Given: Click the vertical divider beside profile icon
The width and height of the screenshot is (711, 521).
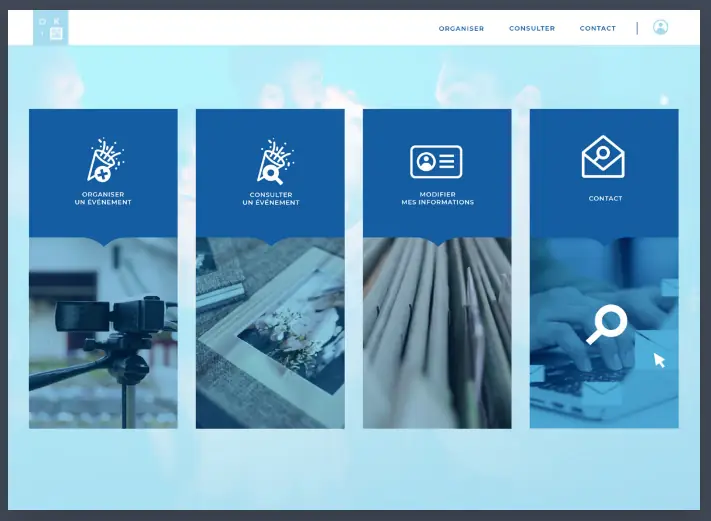Looking at the screenshot, I should click(637, 28).
